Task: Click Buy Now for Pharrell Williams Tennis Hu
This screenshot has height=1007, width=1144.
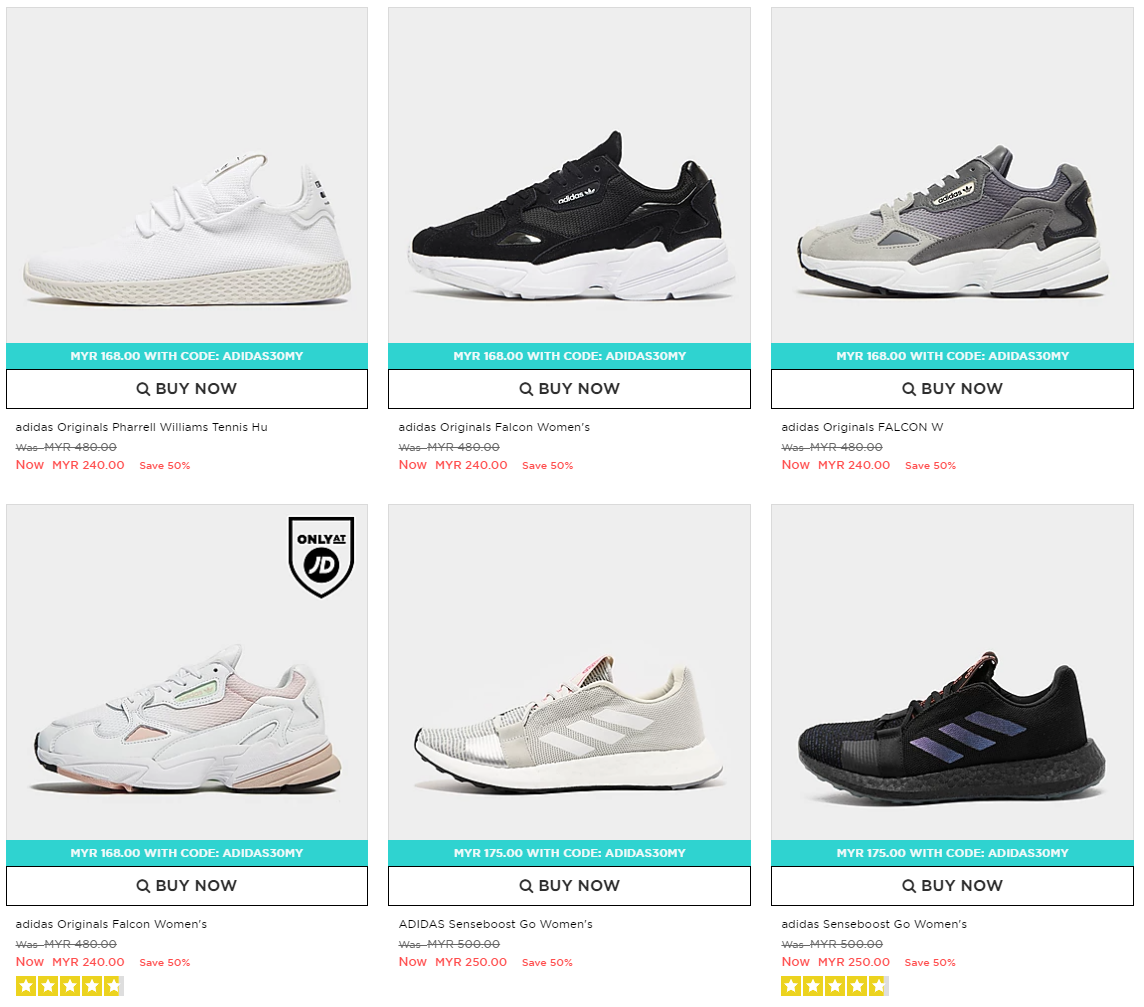Action: 187,389
